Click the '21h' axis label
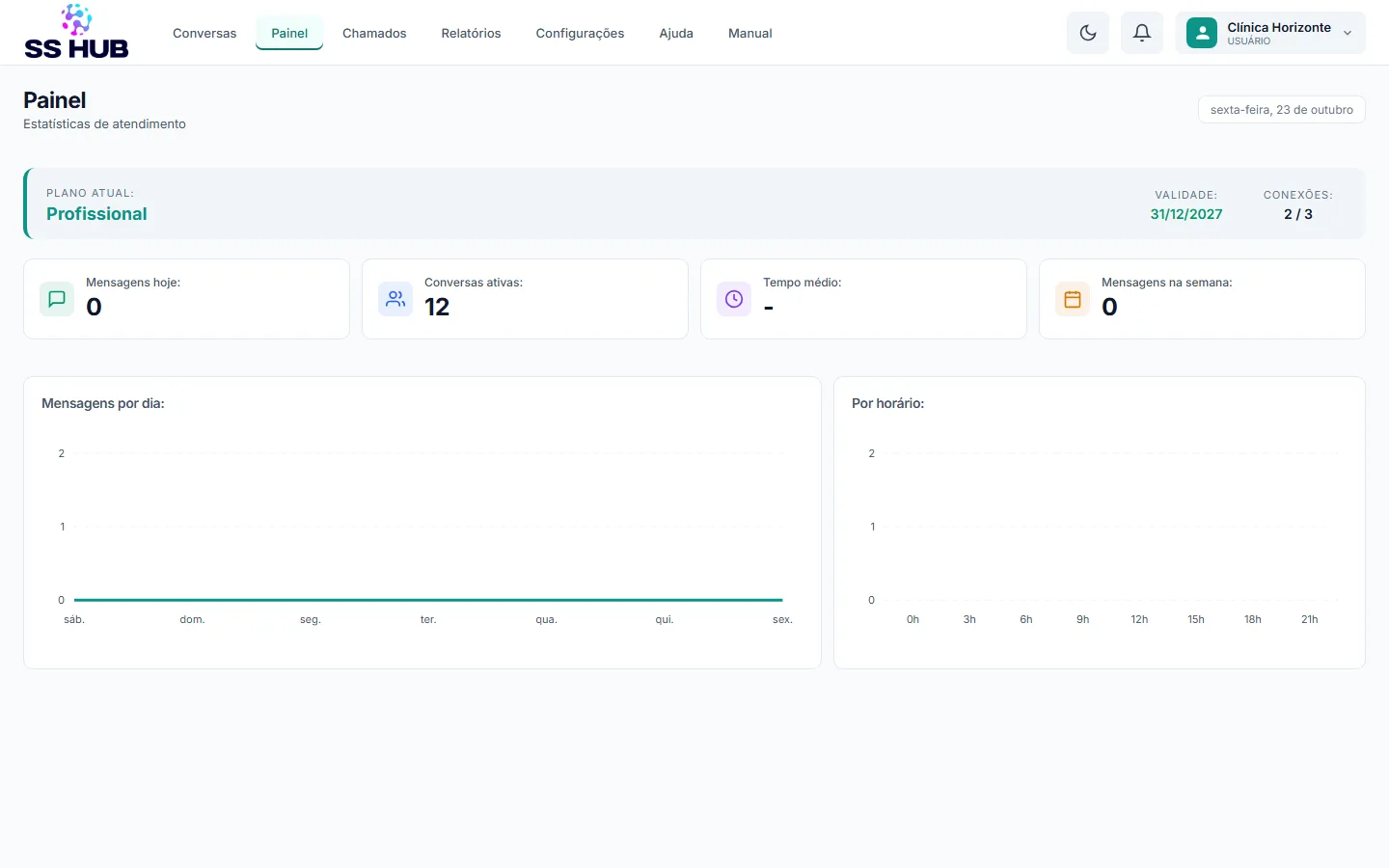 tap(1309, 619)
